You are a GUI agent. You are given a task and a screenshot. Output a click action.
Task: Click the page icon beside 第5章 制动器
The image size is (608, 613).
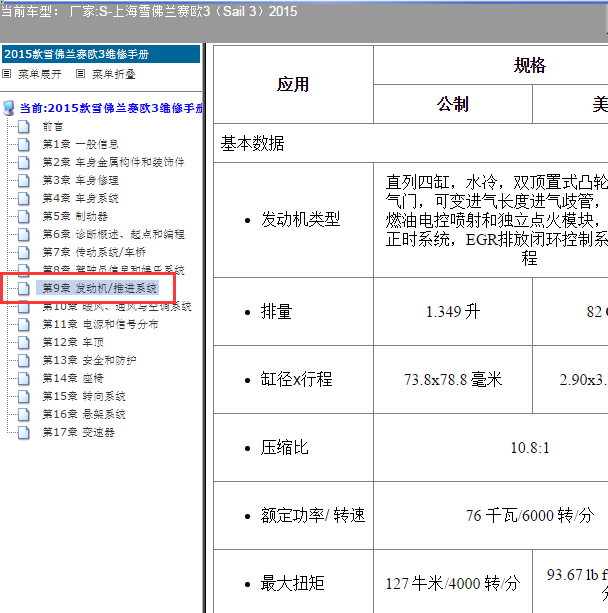[x=23, y=216]
